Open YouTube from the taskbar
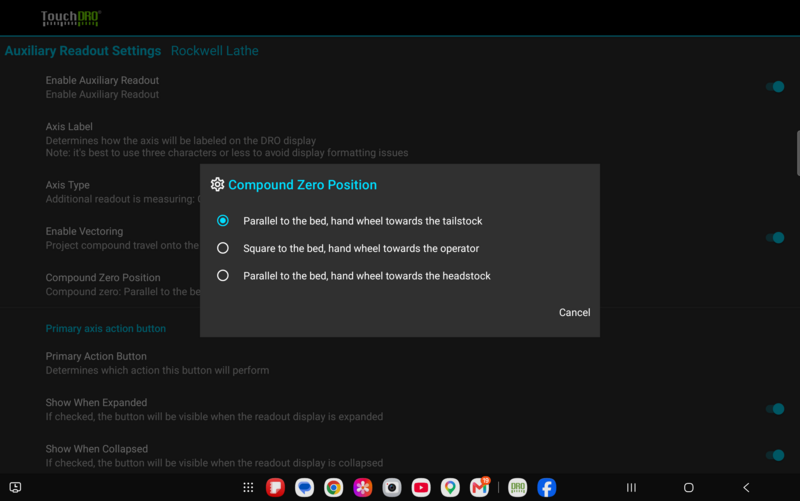Image resolution: width=800 pixels, height=501 pixels. coord(421,488)
